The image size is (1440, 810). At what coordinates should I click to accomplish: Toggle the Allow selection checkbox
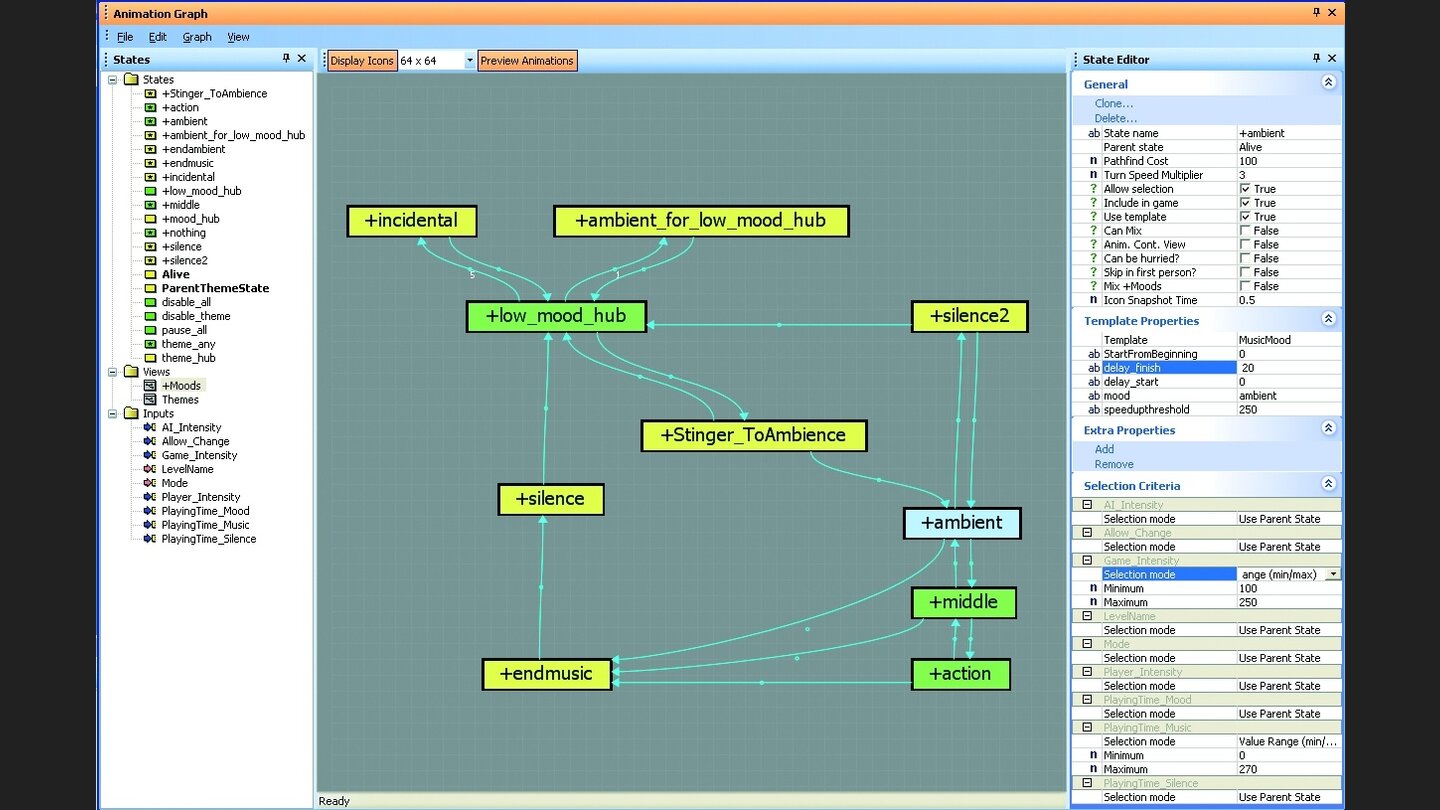(1245, 189)
